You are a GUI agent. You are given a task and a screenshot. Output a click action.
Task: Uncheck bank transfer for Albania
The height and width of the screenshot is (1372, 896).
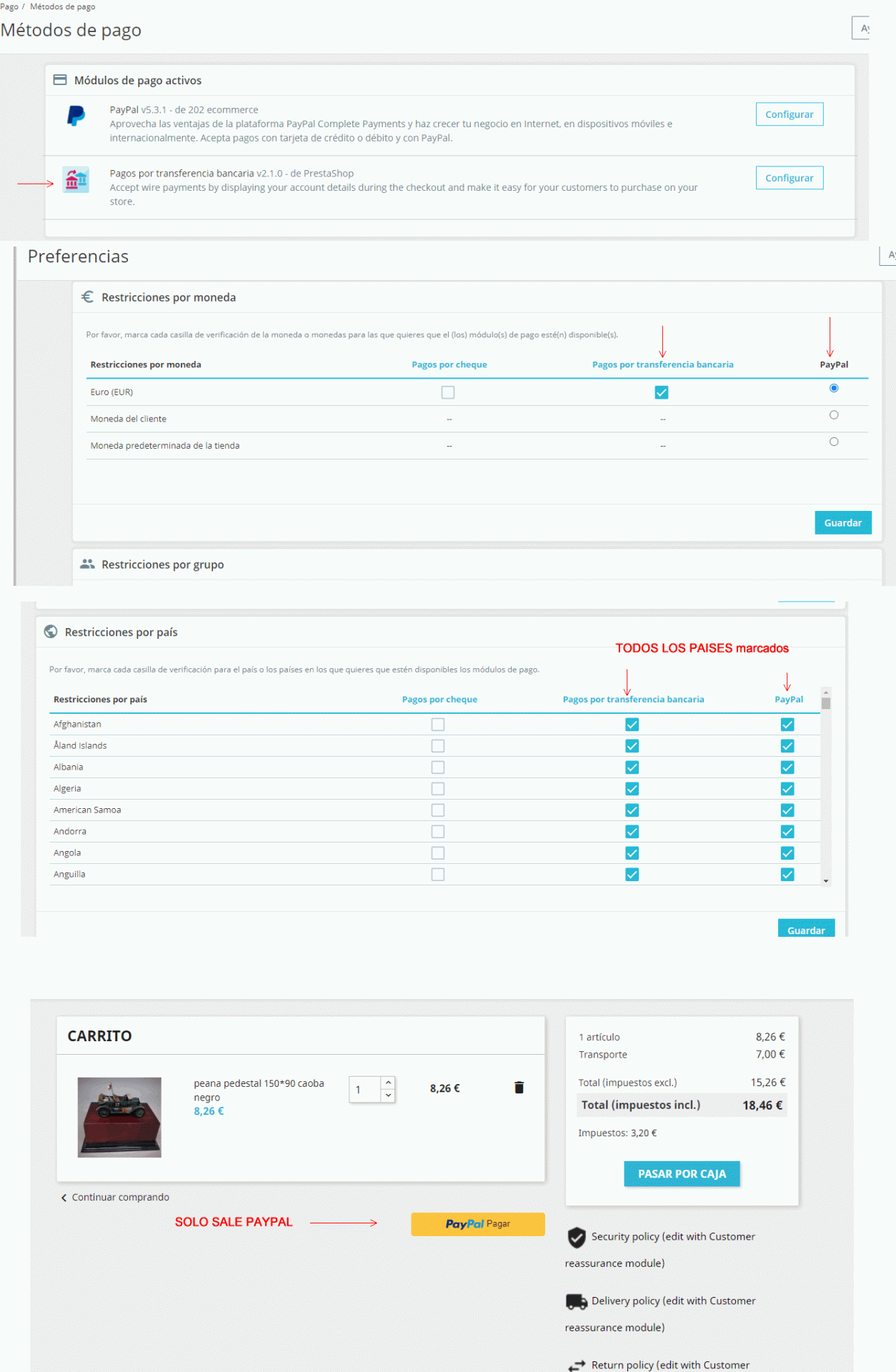[x=632, y=767]
